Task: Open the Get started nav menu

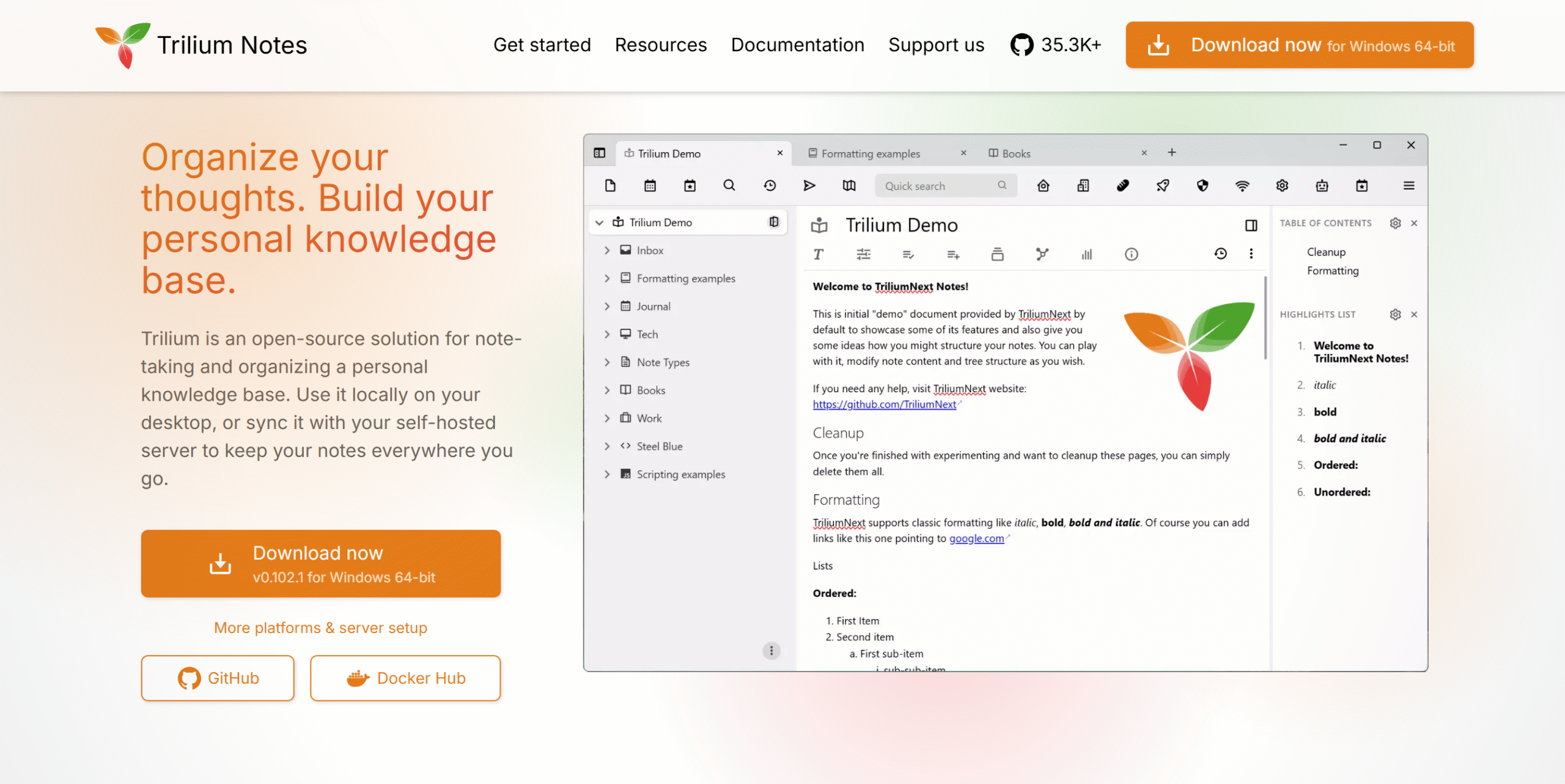Action: [542, 45]
